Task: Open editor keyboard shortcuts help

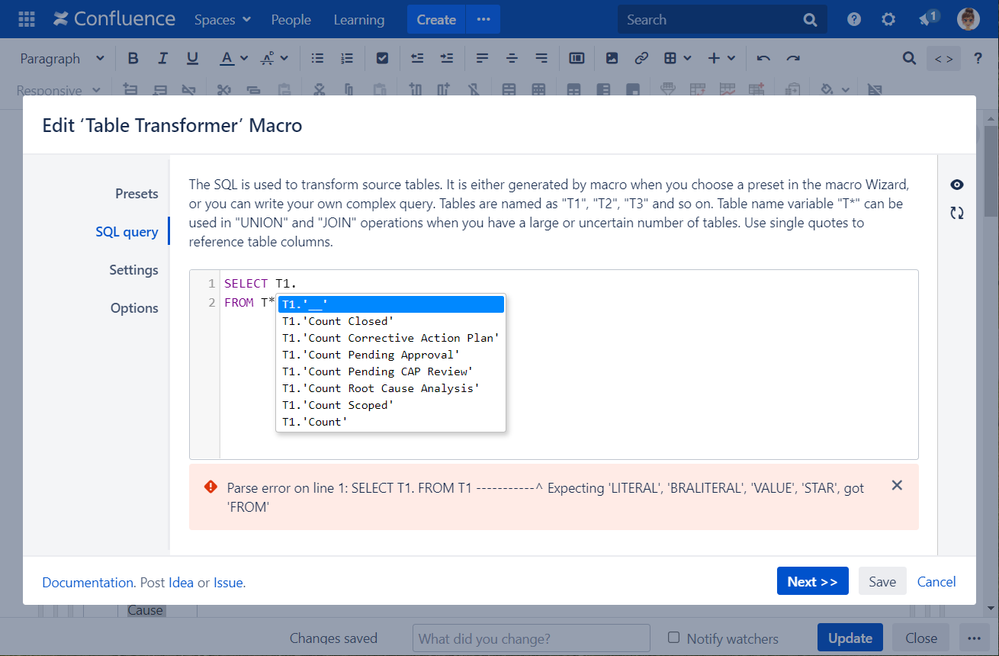Action: [978, 59]
